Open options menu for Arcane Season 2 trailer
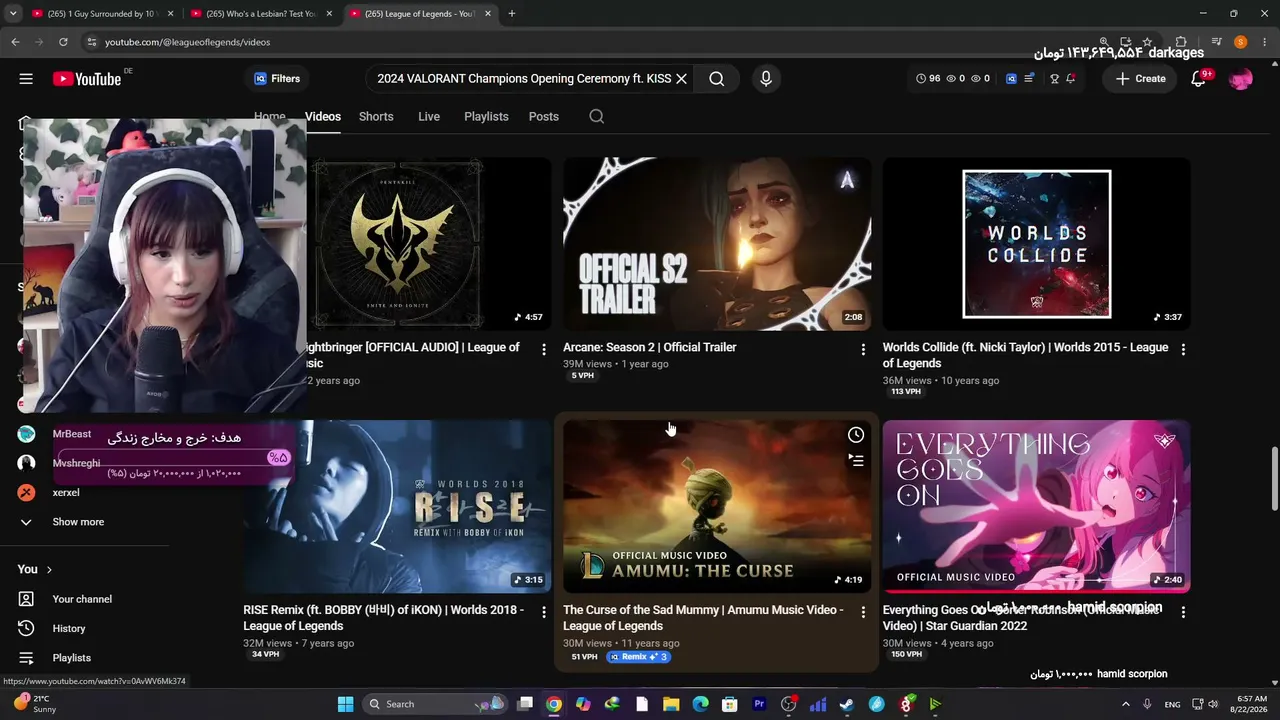 [x=863, y=349]
